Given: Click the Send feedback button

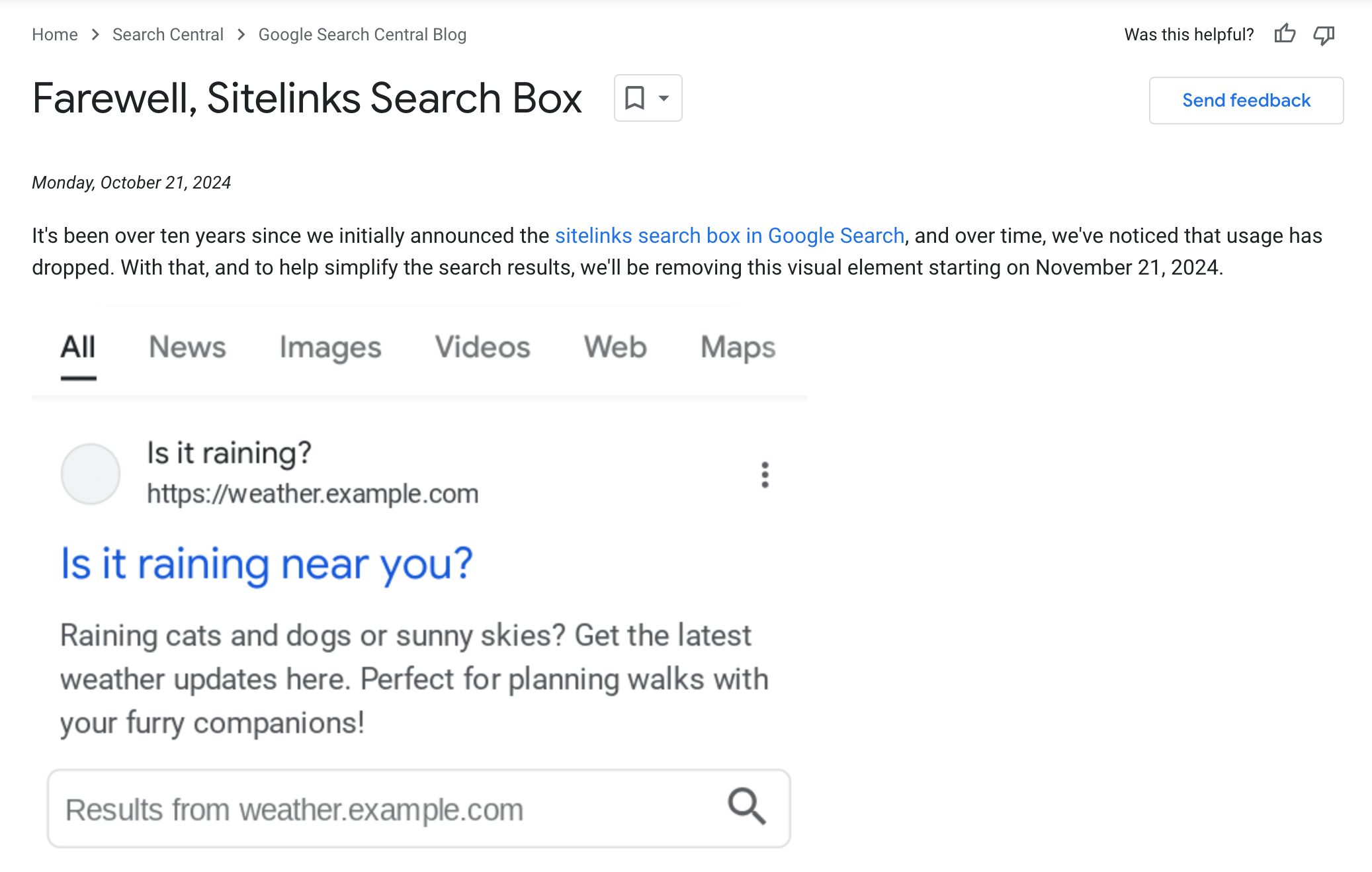Looking at the screenshot, I should click(1245, 100).
